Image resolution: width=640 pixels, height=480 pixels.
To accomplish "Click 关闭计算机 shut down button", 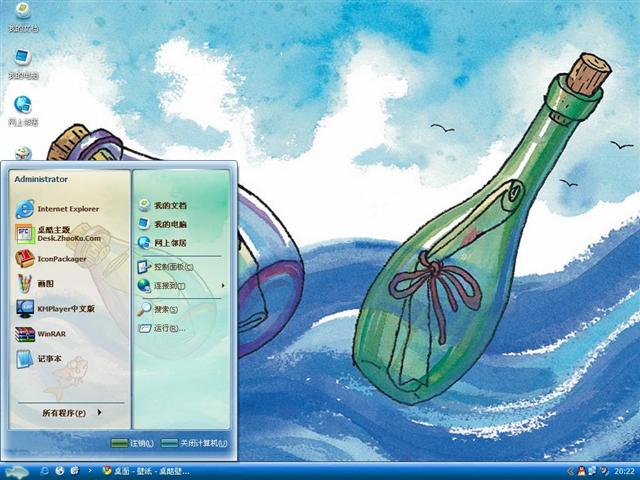I will click(x=194, y=443).
